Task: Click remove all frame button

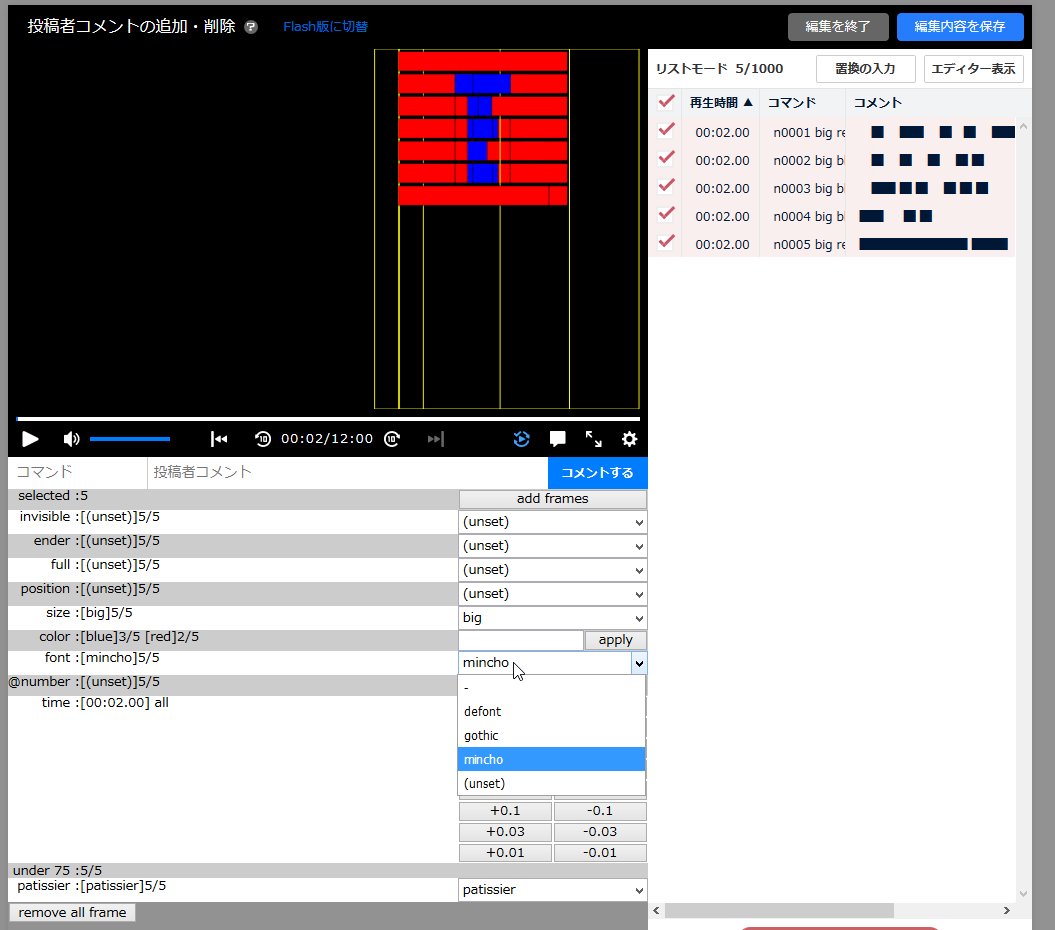Action: 72,913
